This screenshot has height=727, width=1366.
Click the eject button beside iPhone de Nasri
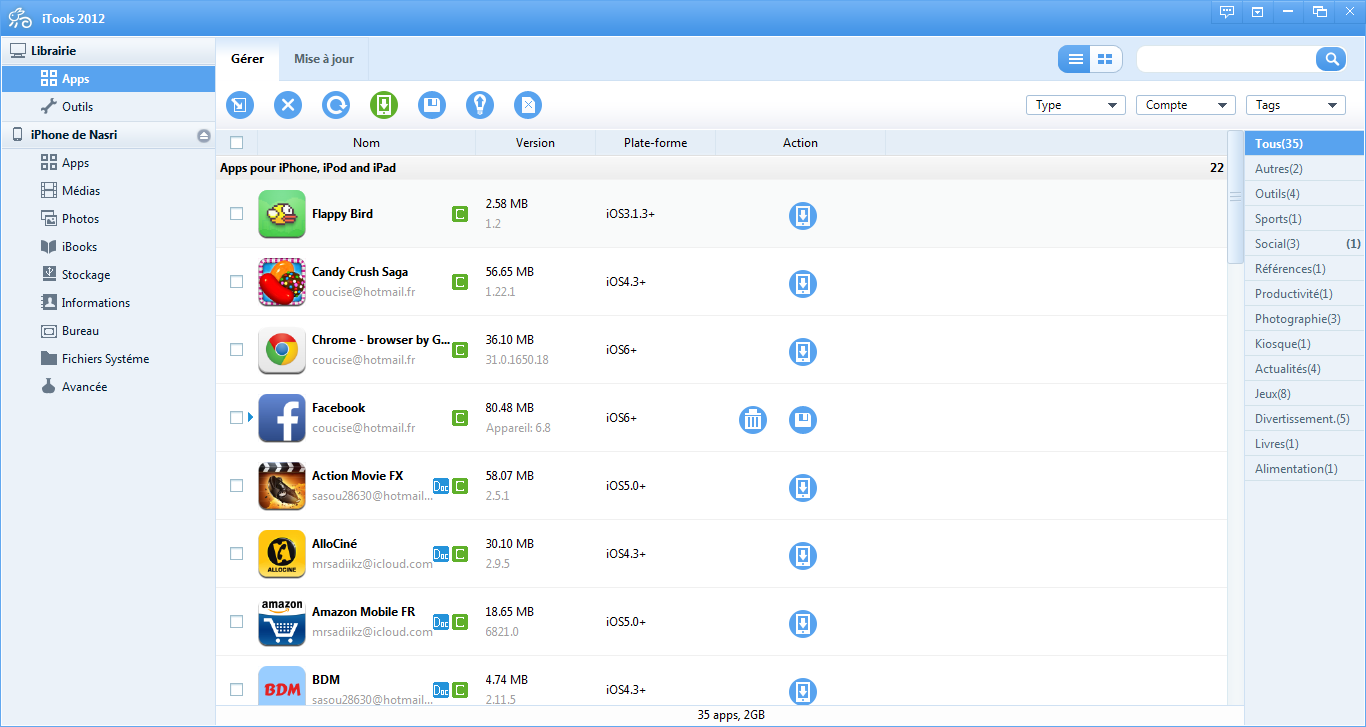point(204,135)
